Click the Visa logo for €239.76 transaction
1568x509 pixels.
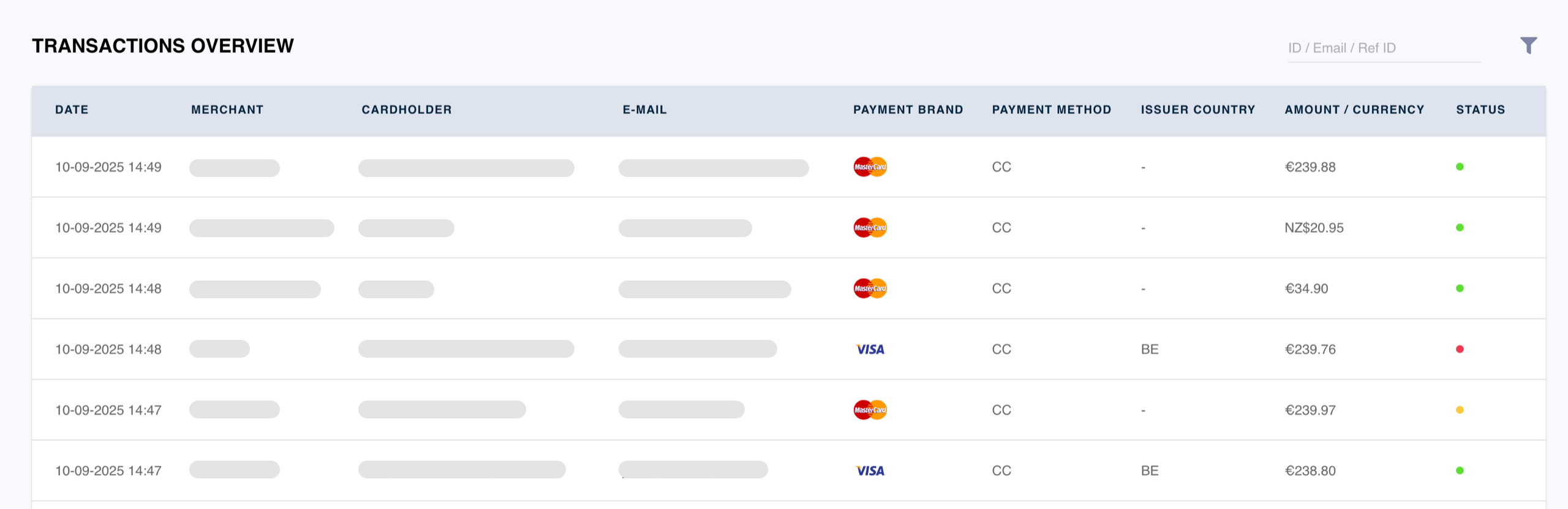(x=870, y=349)
